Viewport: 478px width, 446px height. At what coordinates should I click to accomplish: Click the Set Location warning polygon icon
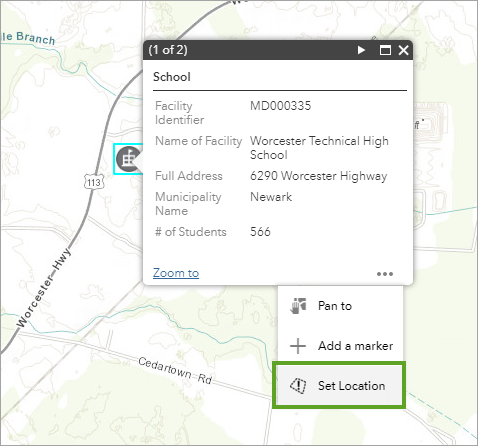click(x=298, y=386)
